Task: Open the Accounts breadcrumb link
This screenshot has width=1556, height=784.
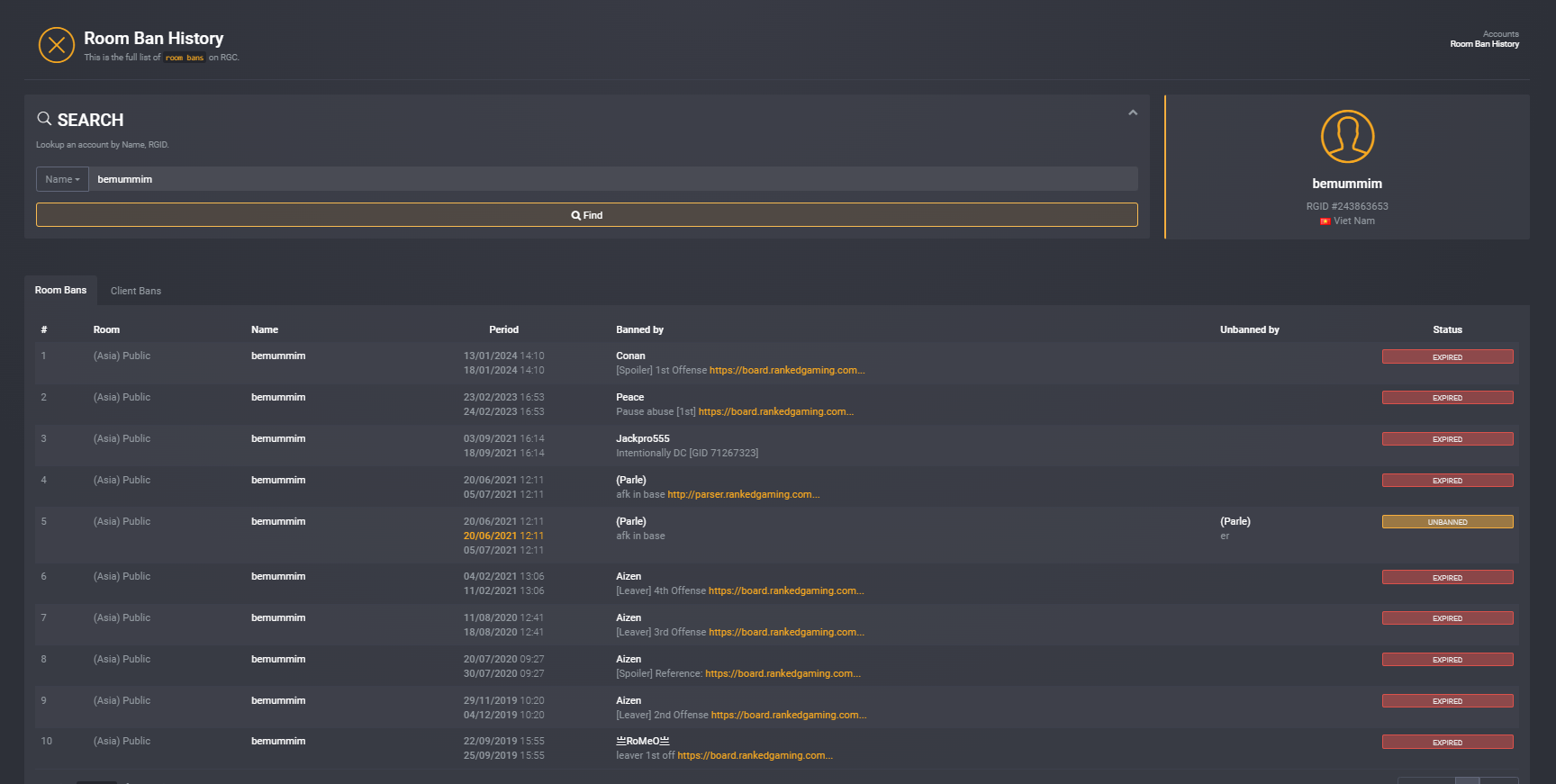Action: pyautogui.click(x=1500, y=34)
